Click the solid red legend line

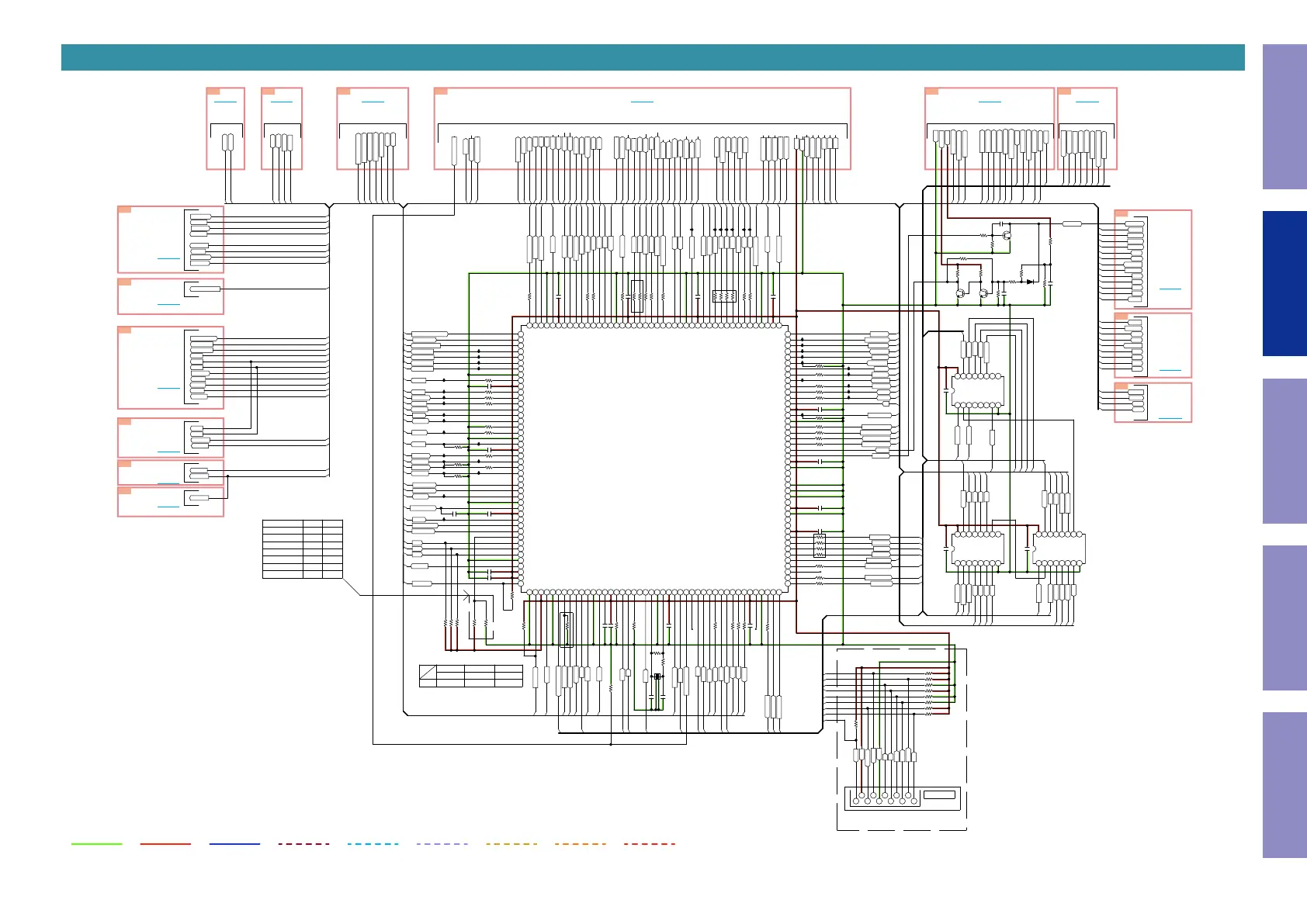[x=165, y=844]
